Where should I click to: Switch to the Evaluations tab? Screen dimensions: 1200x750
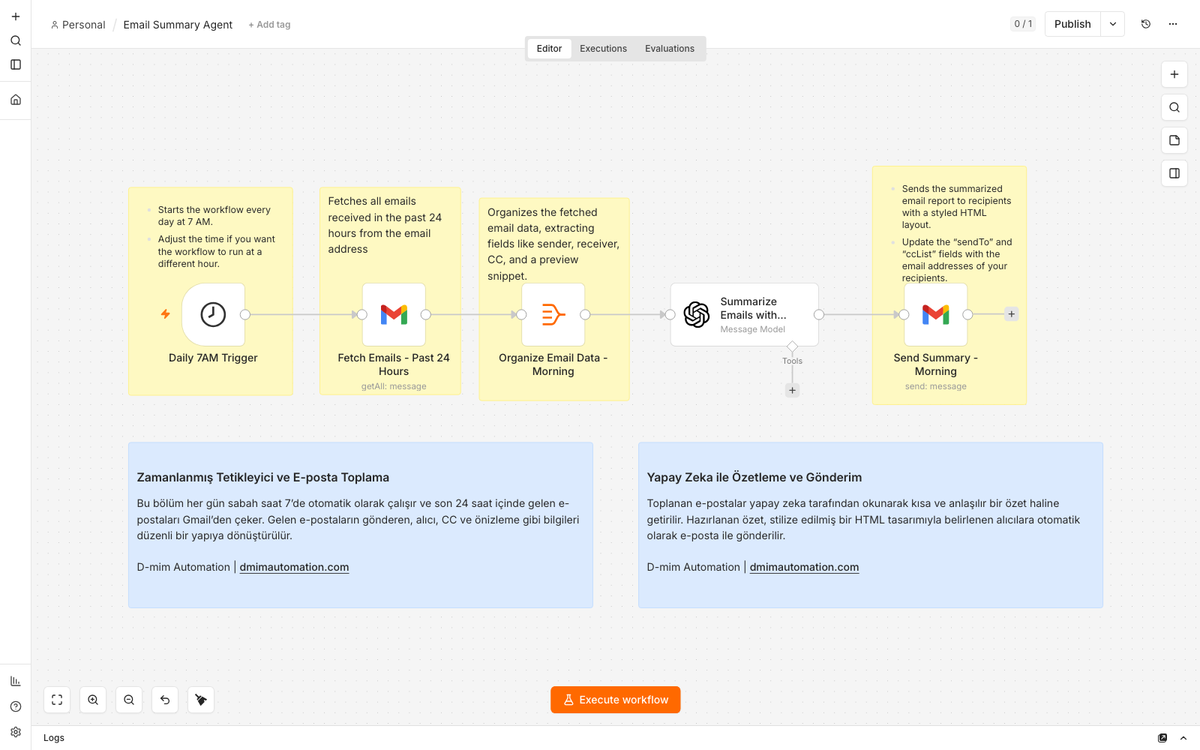click(x=670, y=48)
